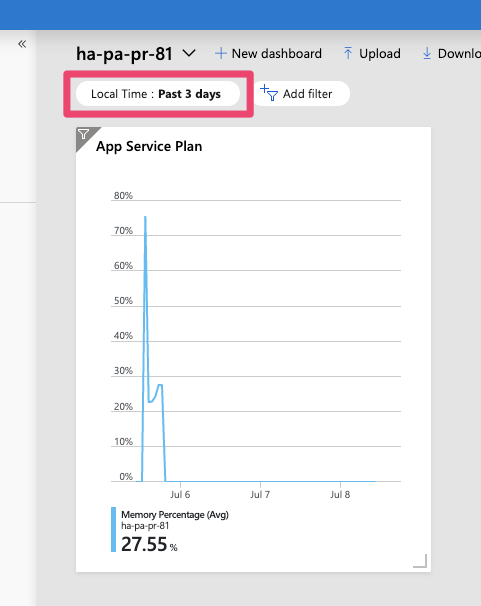
Task: Click the 80% axis label
Action: coord(123,196)
